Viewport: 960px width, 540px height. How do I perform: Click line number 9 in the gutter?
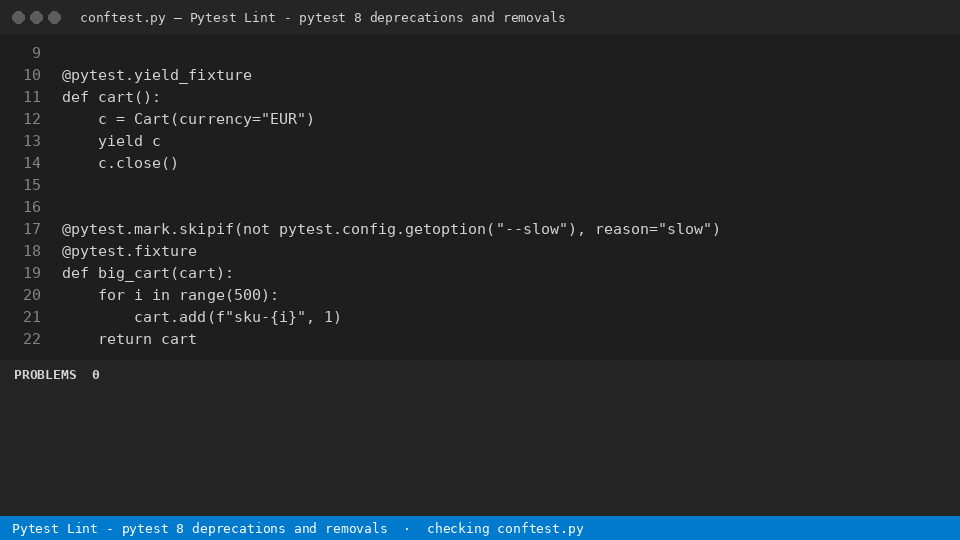[36, 53]
